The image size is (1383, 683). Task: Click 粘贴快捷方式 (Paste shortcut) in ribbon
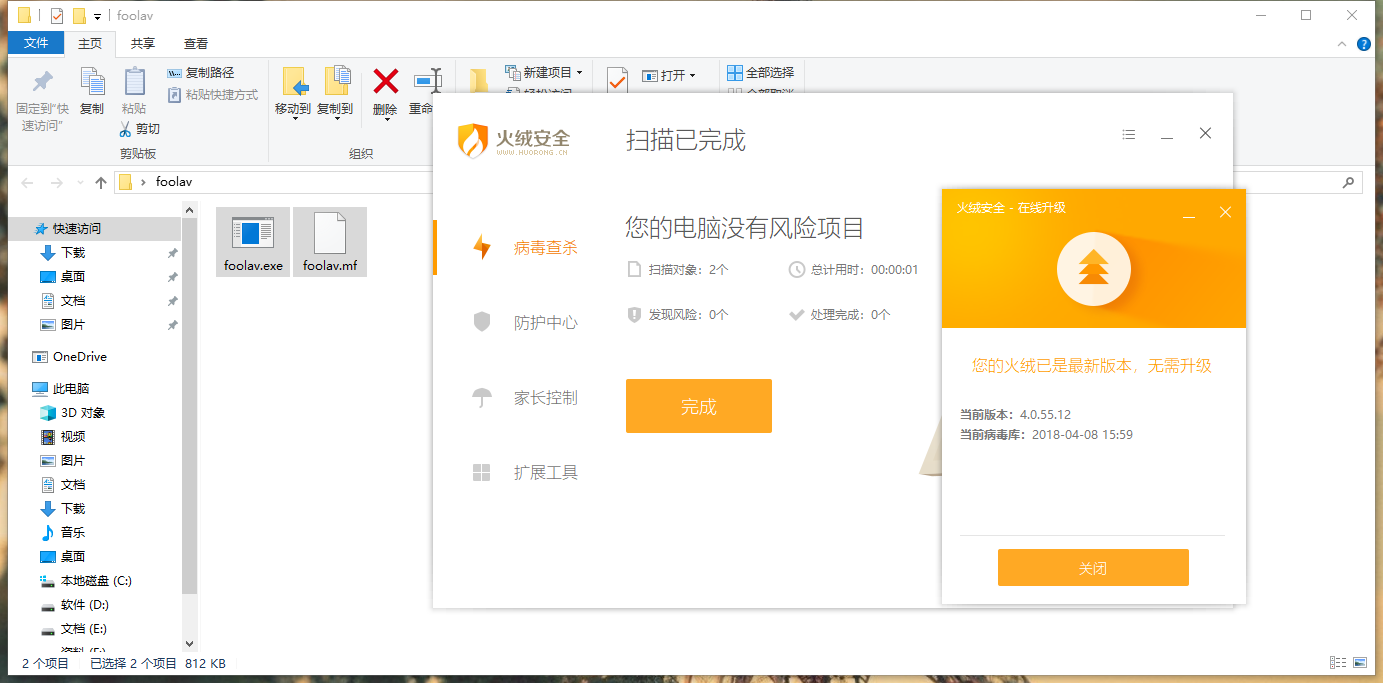click(212, 95)
